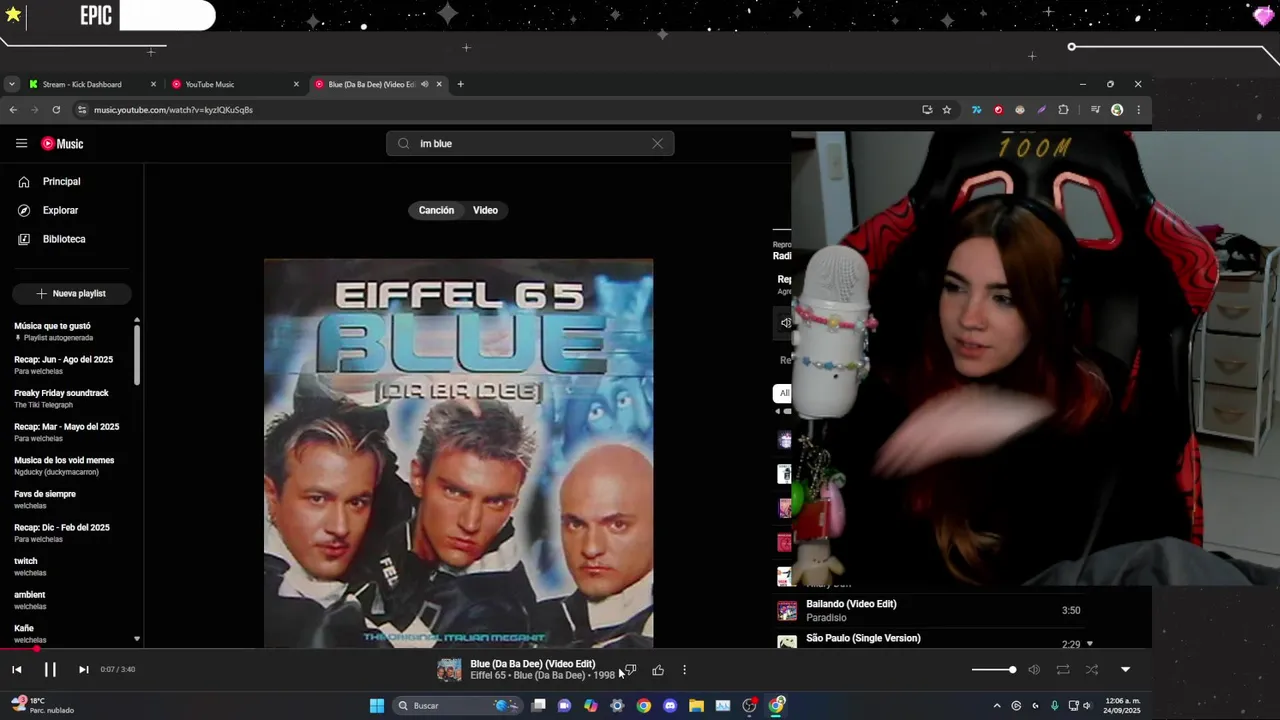Click the YouTube Music logo
Image resolution: width=1280 pixels, height=720 pixels.
pos(62,144)
